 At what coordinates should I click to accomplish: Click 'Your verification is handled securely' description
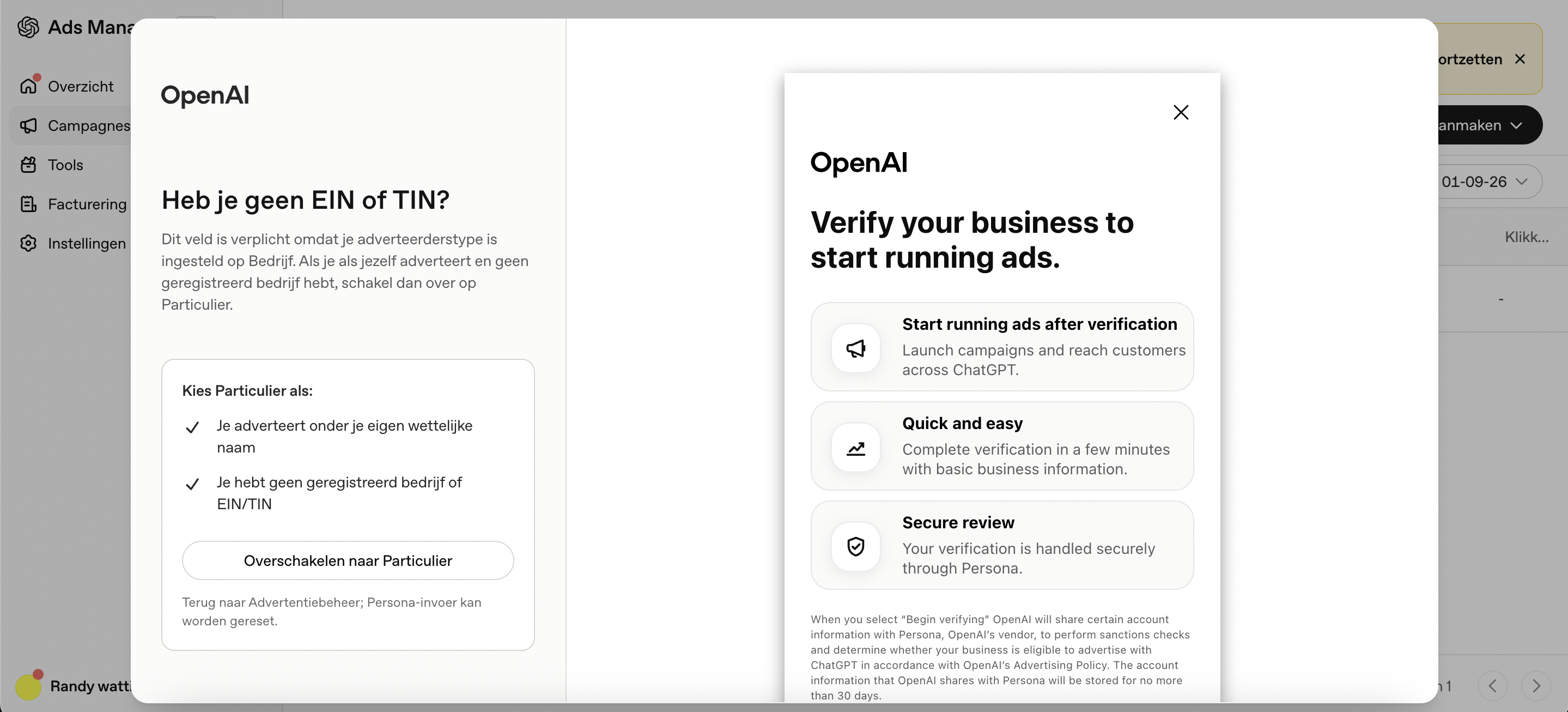(x=1029, y=558)
